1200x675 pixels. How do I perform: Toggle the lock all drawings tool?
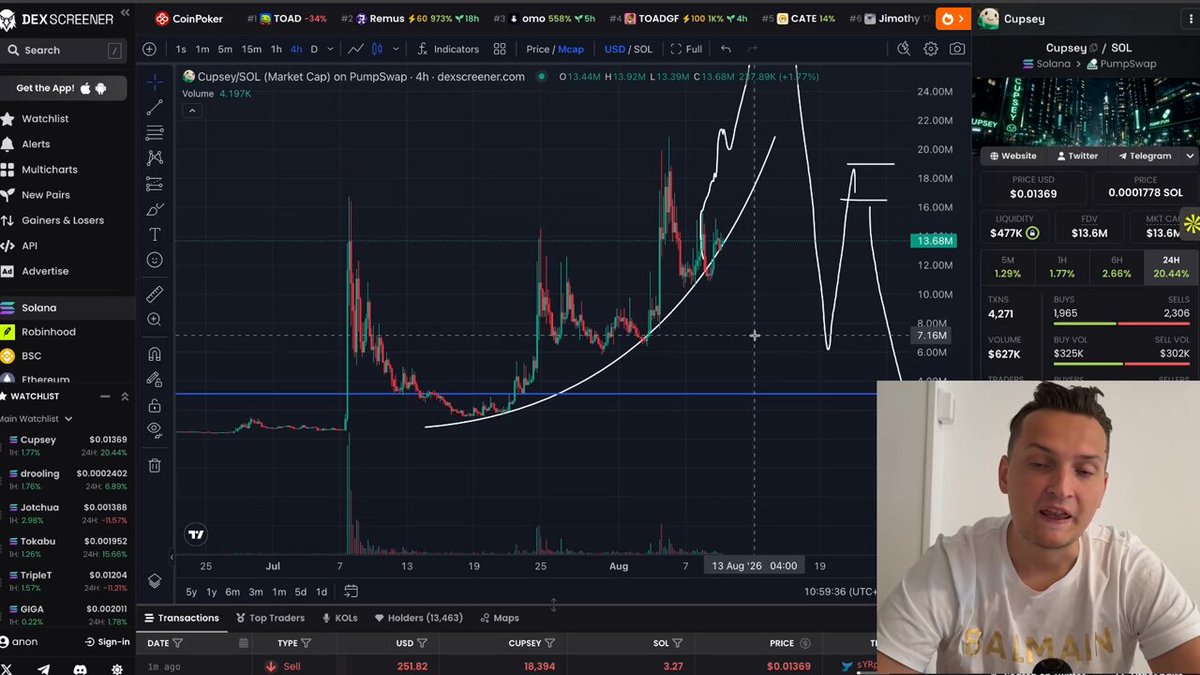154,405
